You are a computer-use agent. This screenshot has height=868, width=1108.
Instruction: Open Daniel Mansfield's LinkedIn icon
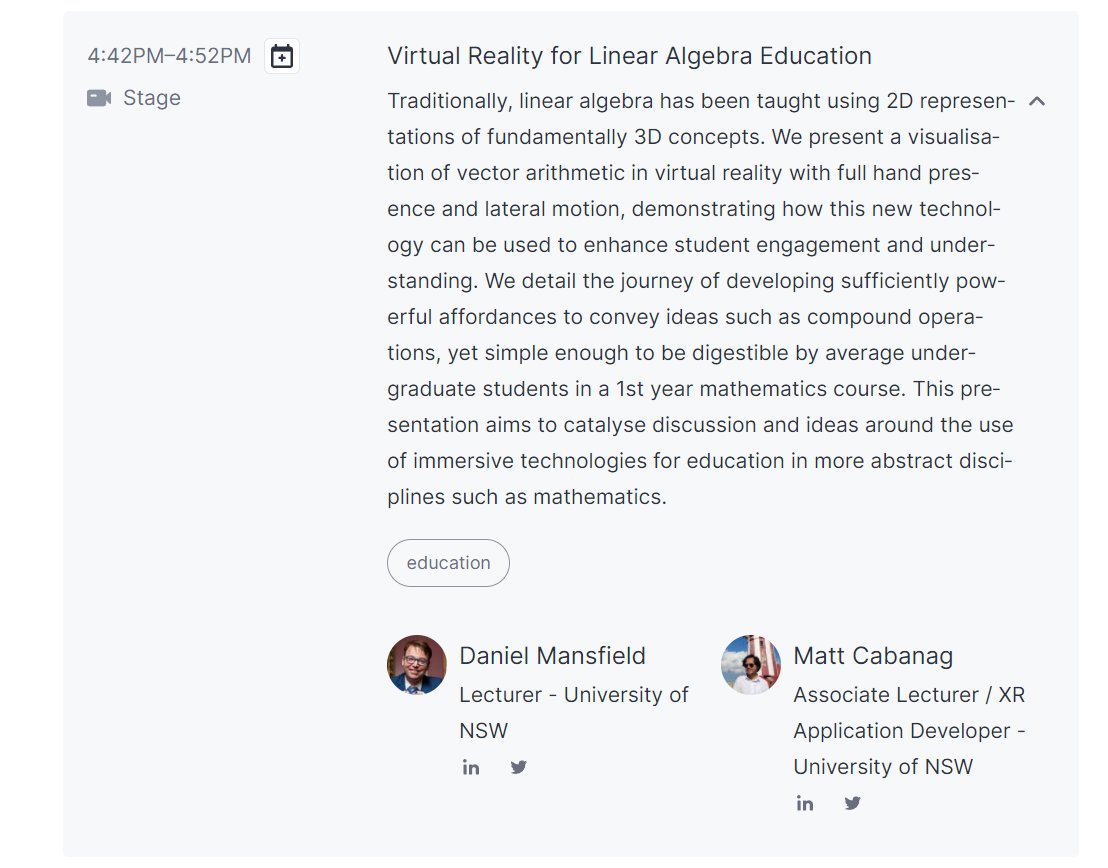pos(471,767)
